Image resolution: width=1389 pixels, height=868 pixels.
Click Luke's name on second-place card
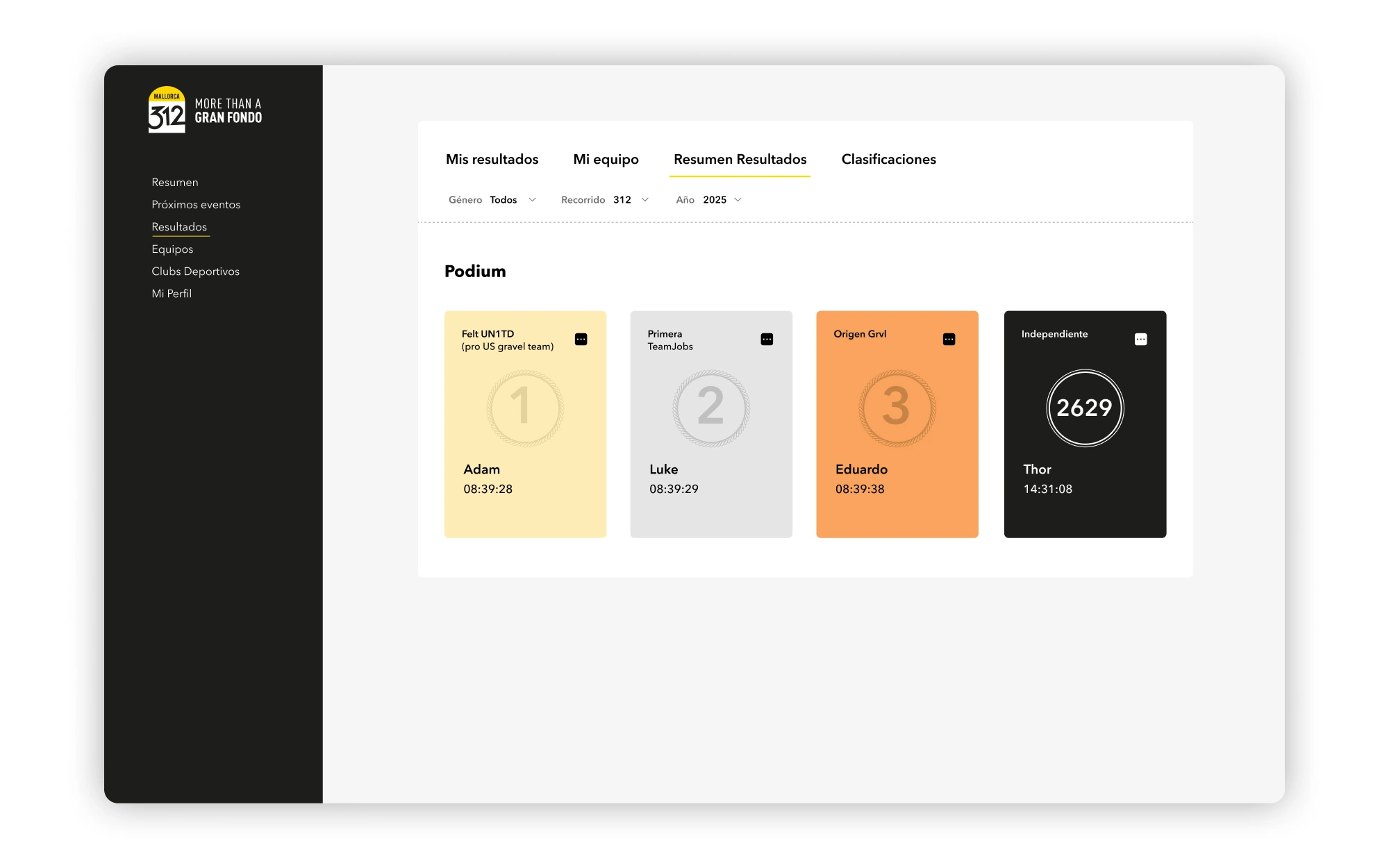tap(664, 469)
